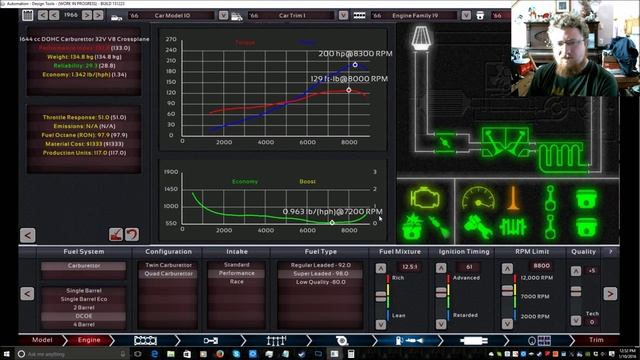This screenshot has height=360, width=640.
Task: Open the calendar icon in top bar
Action: point(27,16)
